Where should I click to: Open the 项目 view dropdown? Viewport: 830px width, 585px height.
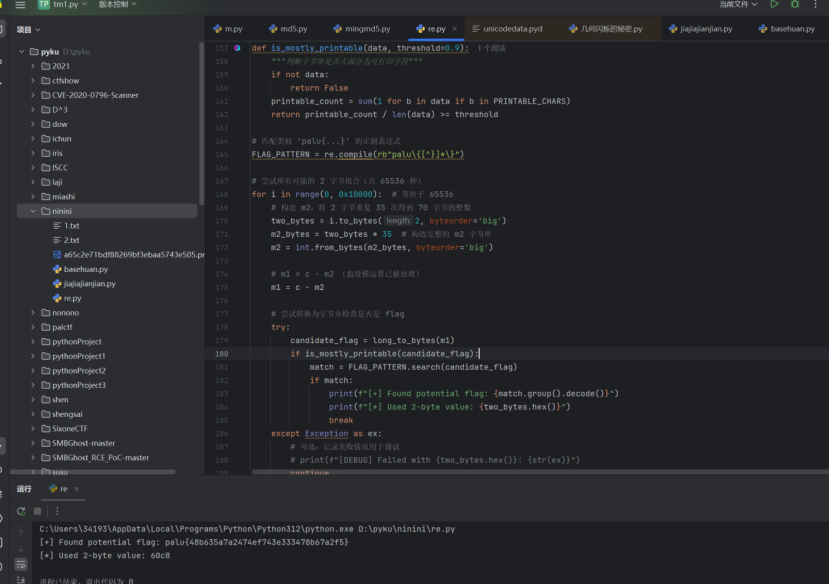coord(29,30)
